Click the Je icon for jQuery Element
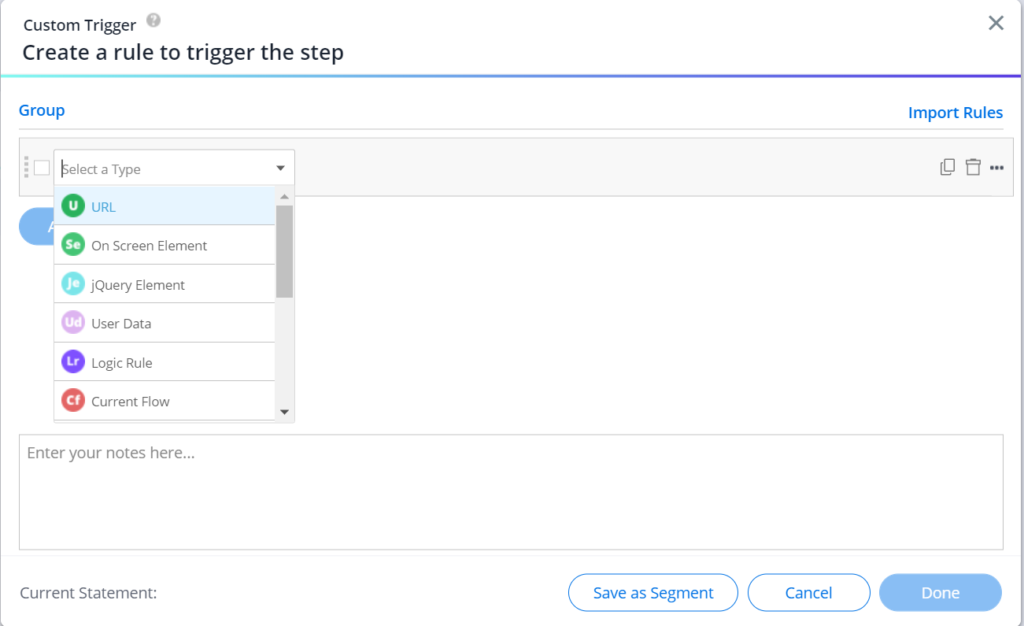 [x=73, y=284]
